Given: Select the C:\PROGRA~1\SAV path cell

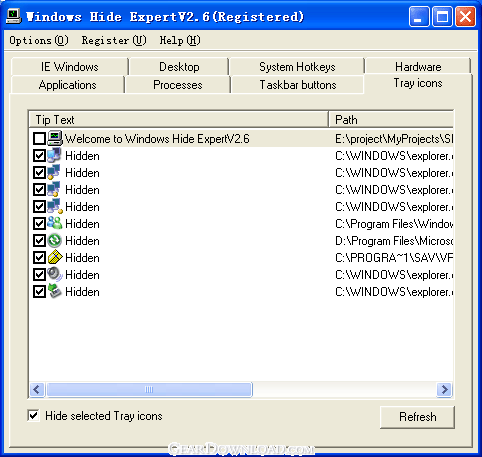Looking at the screenshot, I should pyautogui.click(x=394, y=258).
